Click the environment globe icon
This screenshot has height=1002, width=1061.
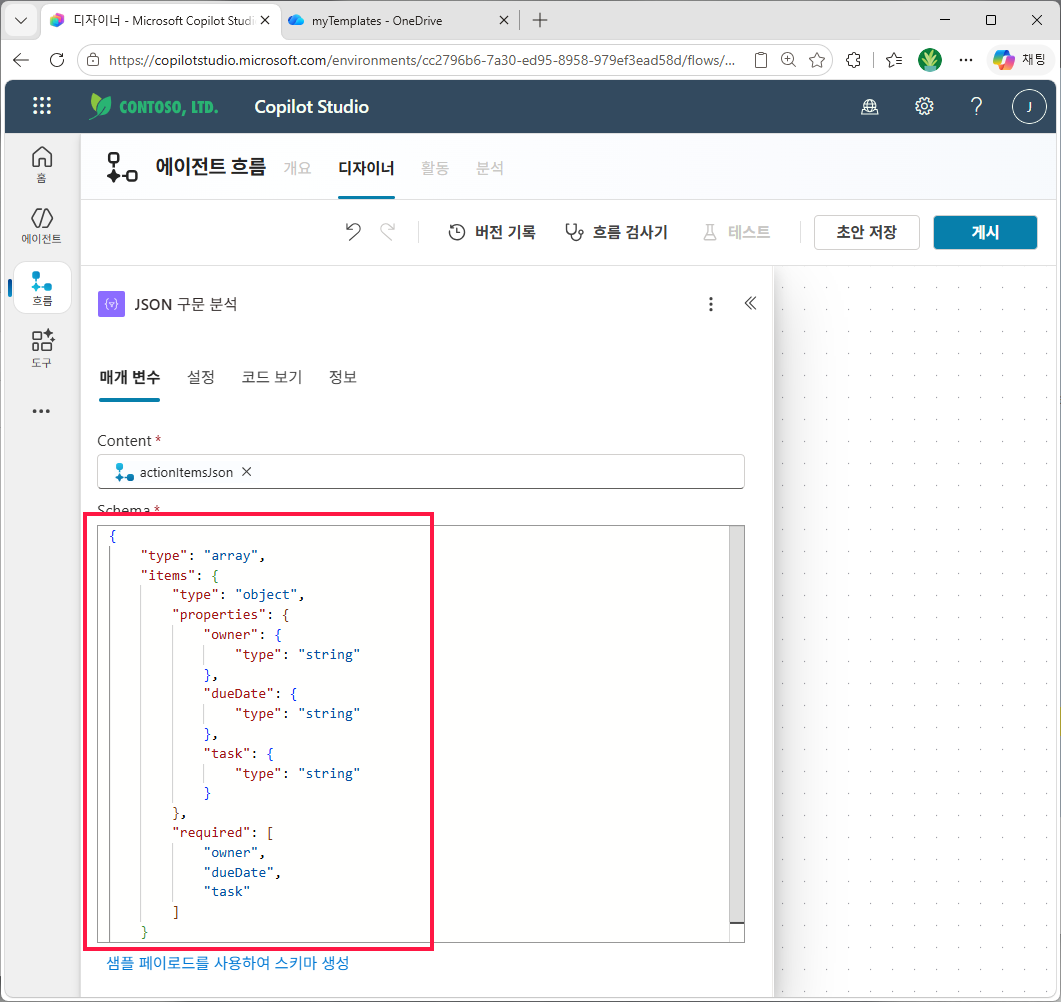870,106
